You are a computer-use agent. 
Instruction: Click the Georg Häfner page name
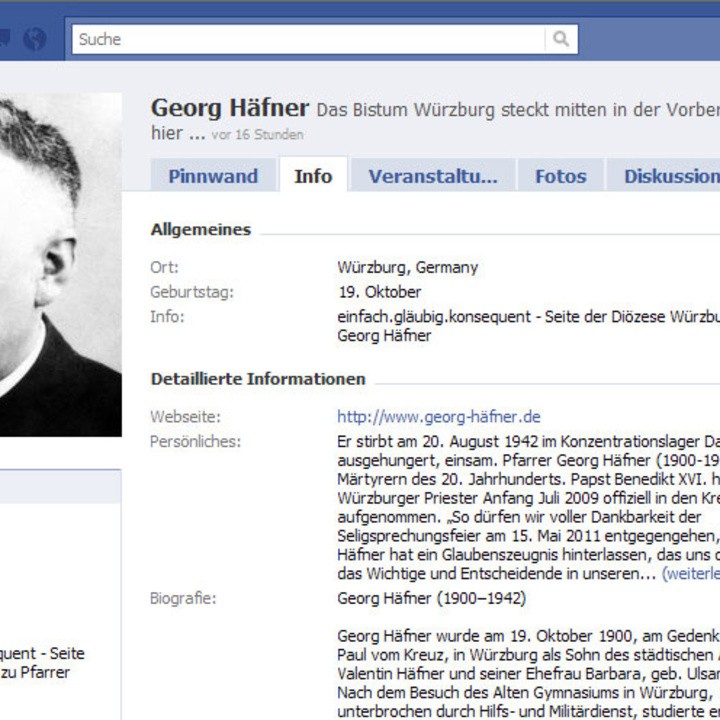(230, 108)
